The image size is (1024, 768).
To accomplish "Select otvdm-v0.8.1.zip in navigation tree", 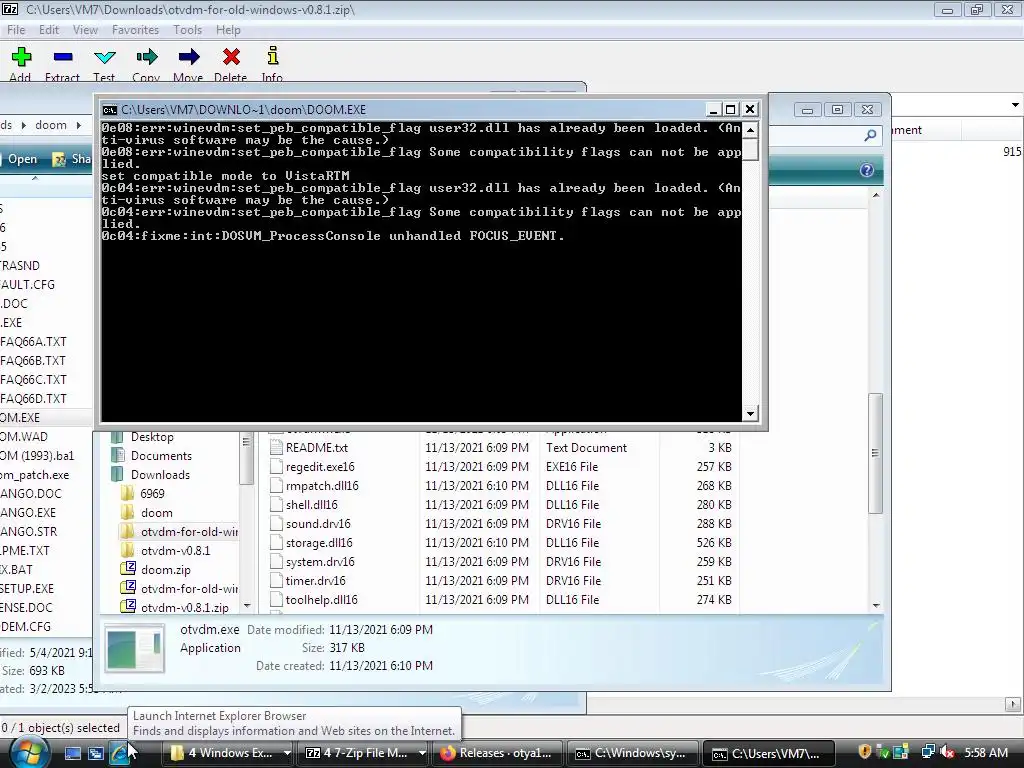I will [x=185, y=607].
